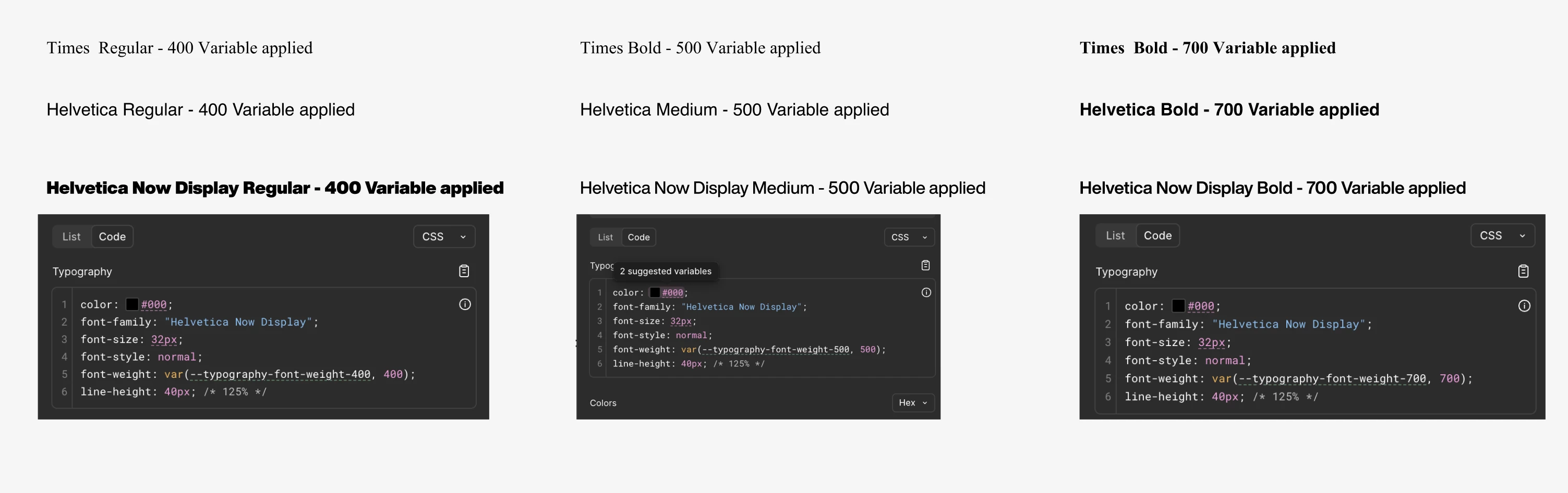Viewport: 1568px width, 493px height.
Task: Click the '2 suggested variables' tooltip
Action: pos(665,271)
